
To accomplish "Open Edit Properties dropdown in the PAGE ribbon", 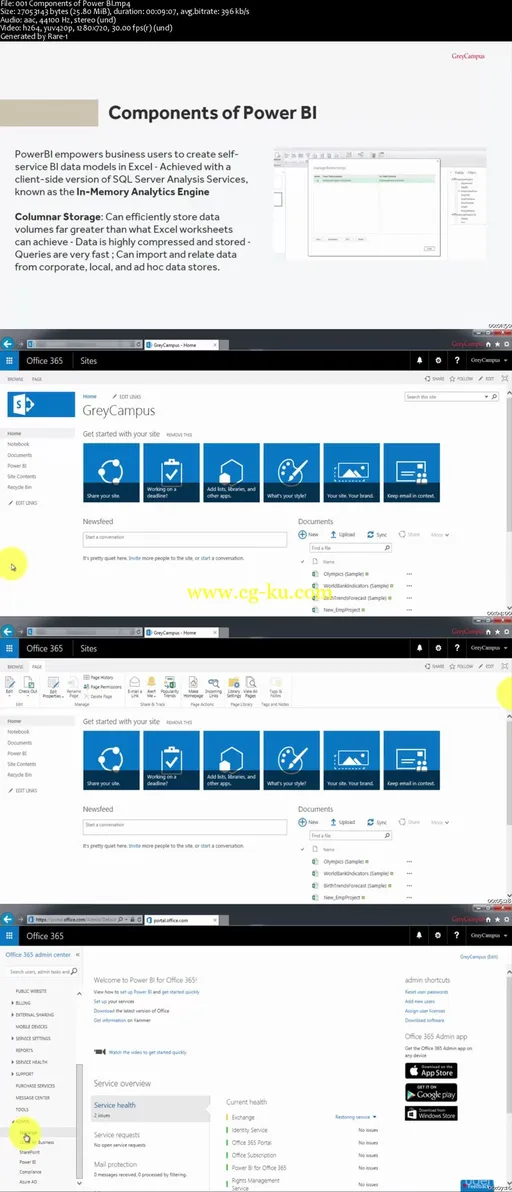I will click(53, 686).
